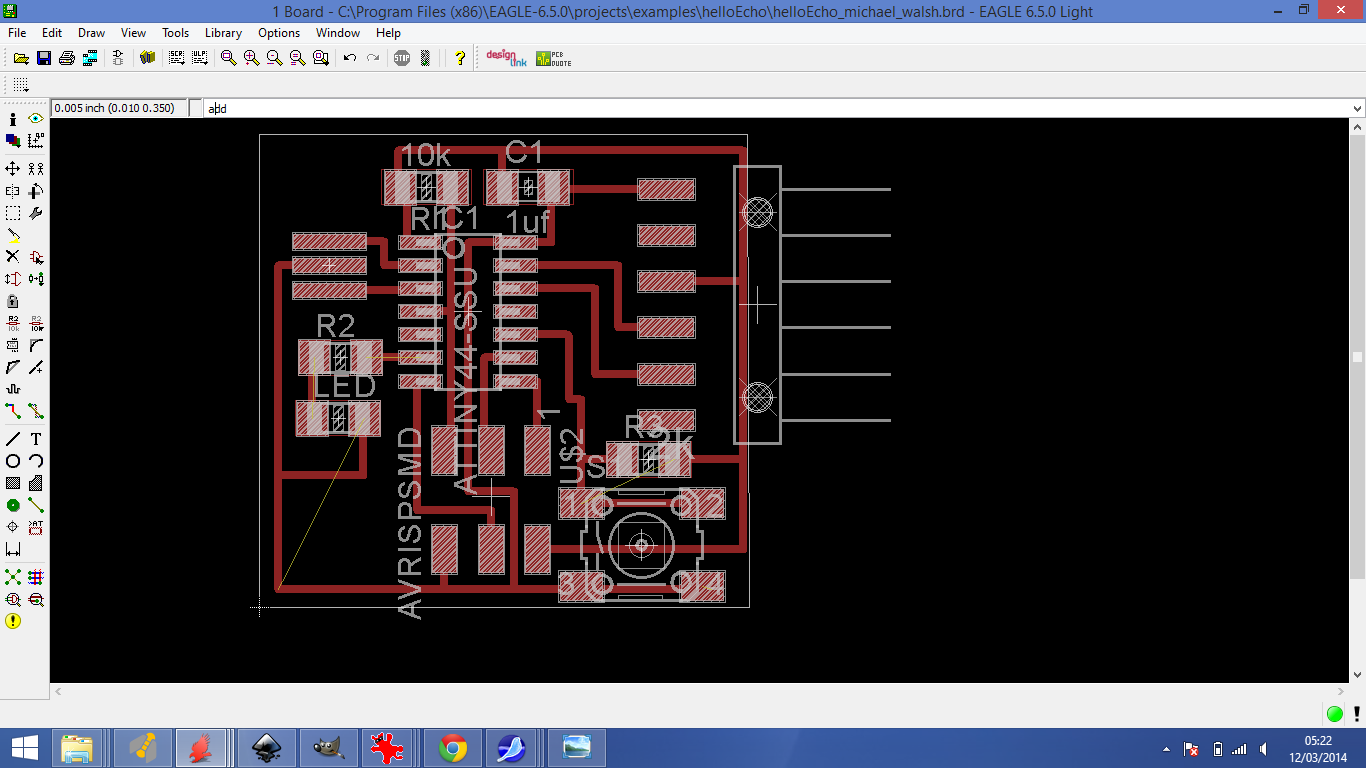1366x768 pixels.
Task: Zoom out of the board
Action: pos(274,58)
